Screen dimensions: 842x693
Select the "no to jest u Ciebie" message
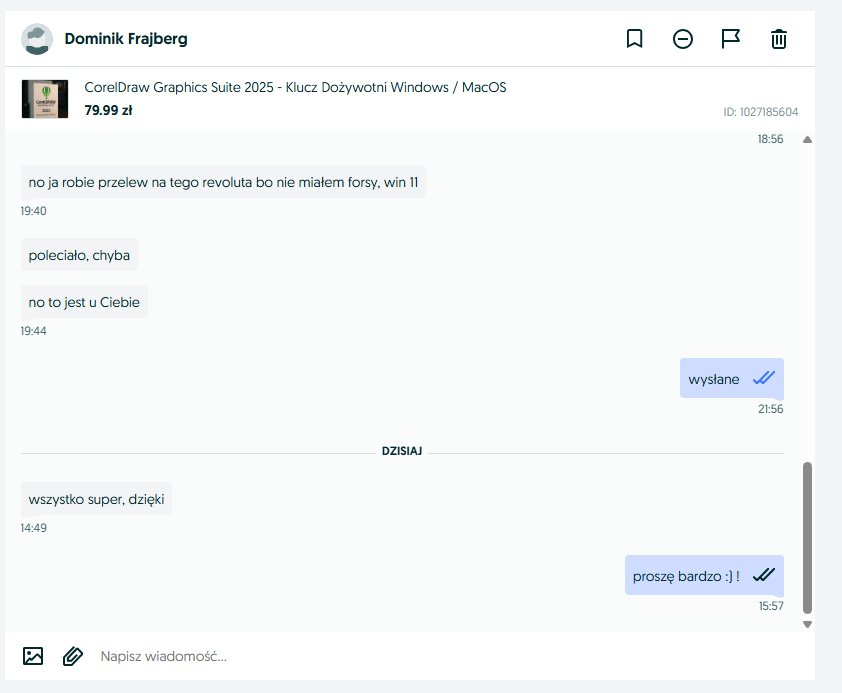(84, 302)
